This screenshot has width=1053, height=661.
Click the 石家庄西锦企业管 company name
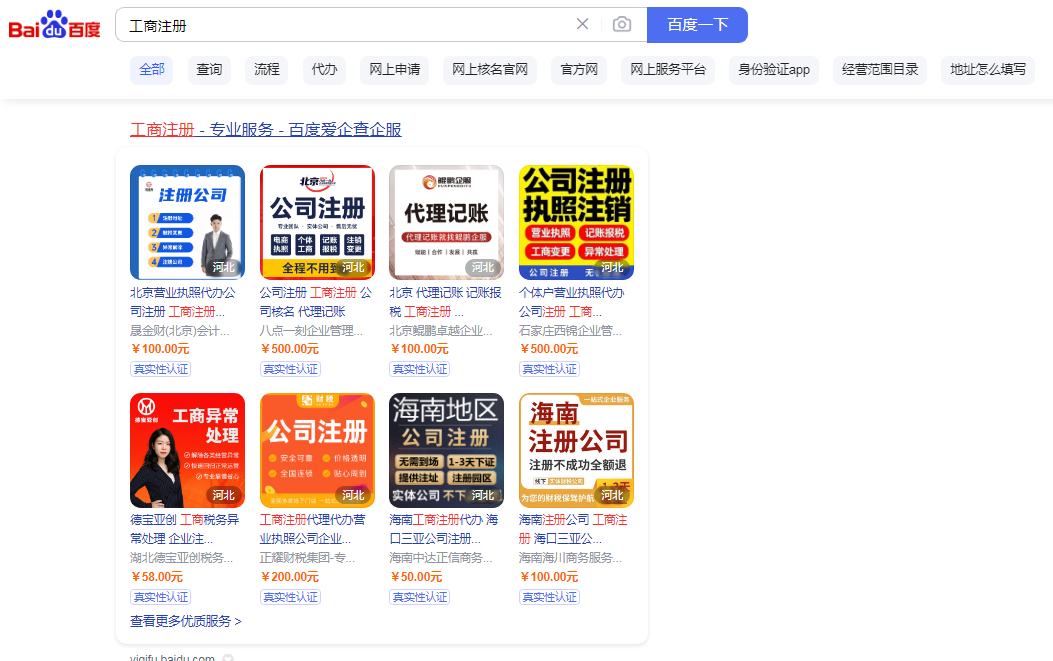(x=571, y=330)
